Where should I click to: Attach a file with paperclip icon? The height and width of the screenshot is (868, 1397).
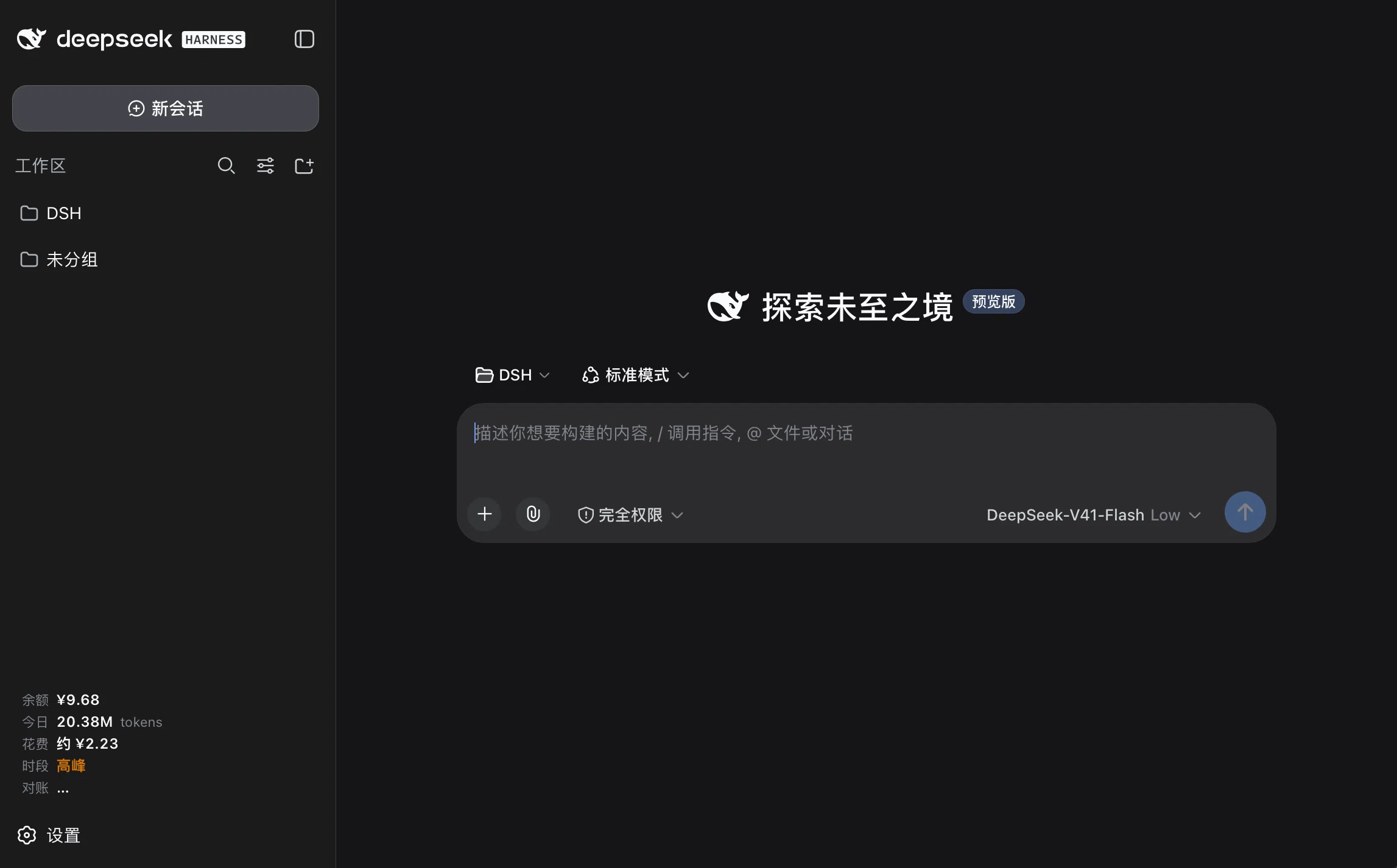click(x=533, y=514)
